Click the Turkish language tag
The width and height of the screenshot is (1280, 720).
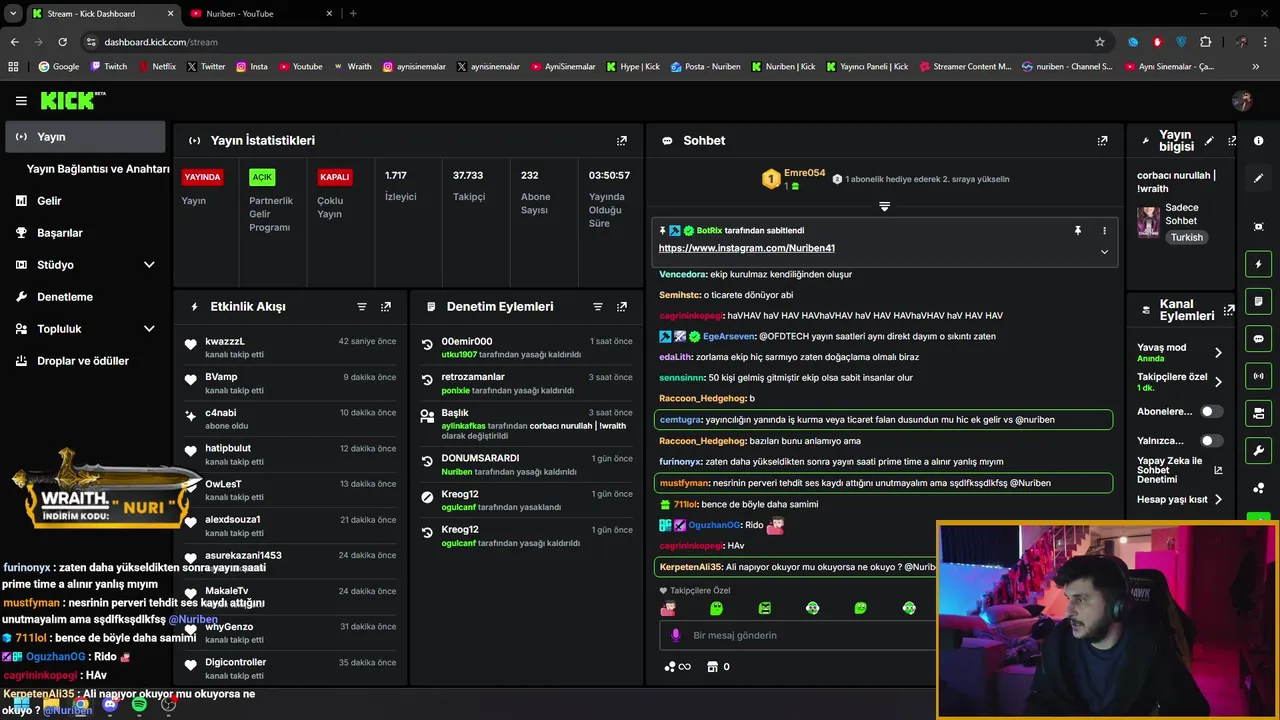(x=1187, y=238)
